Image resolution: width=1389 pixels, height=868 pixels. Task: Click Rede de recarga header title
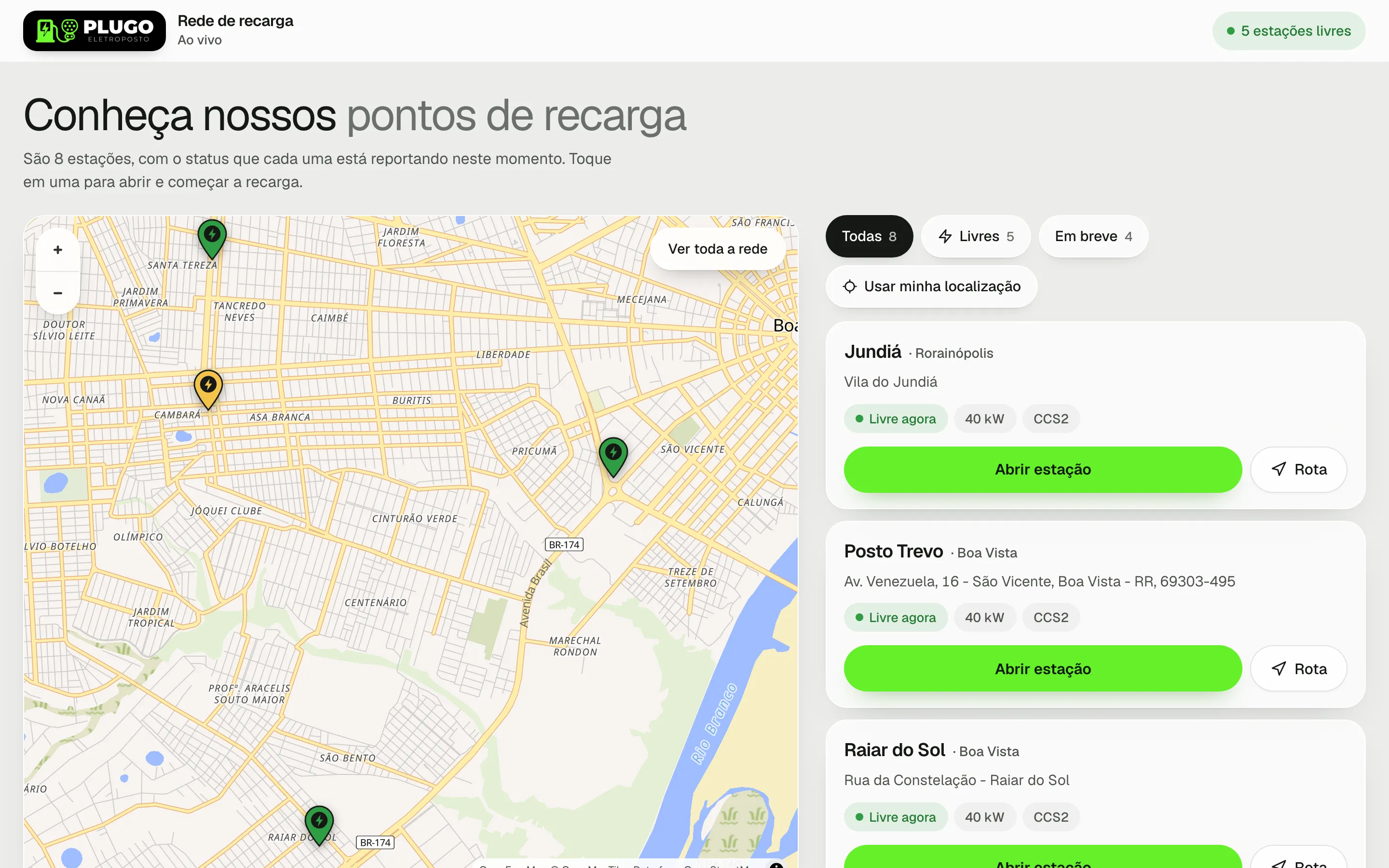coord(235,21)
